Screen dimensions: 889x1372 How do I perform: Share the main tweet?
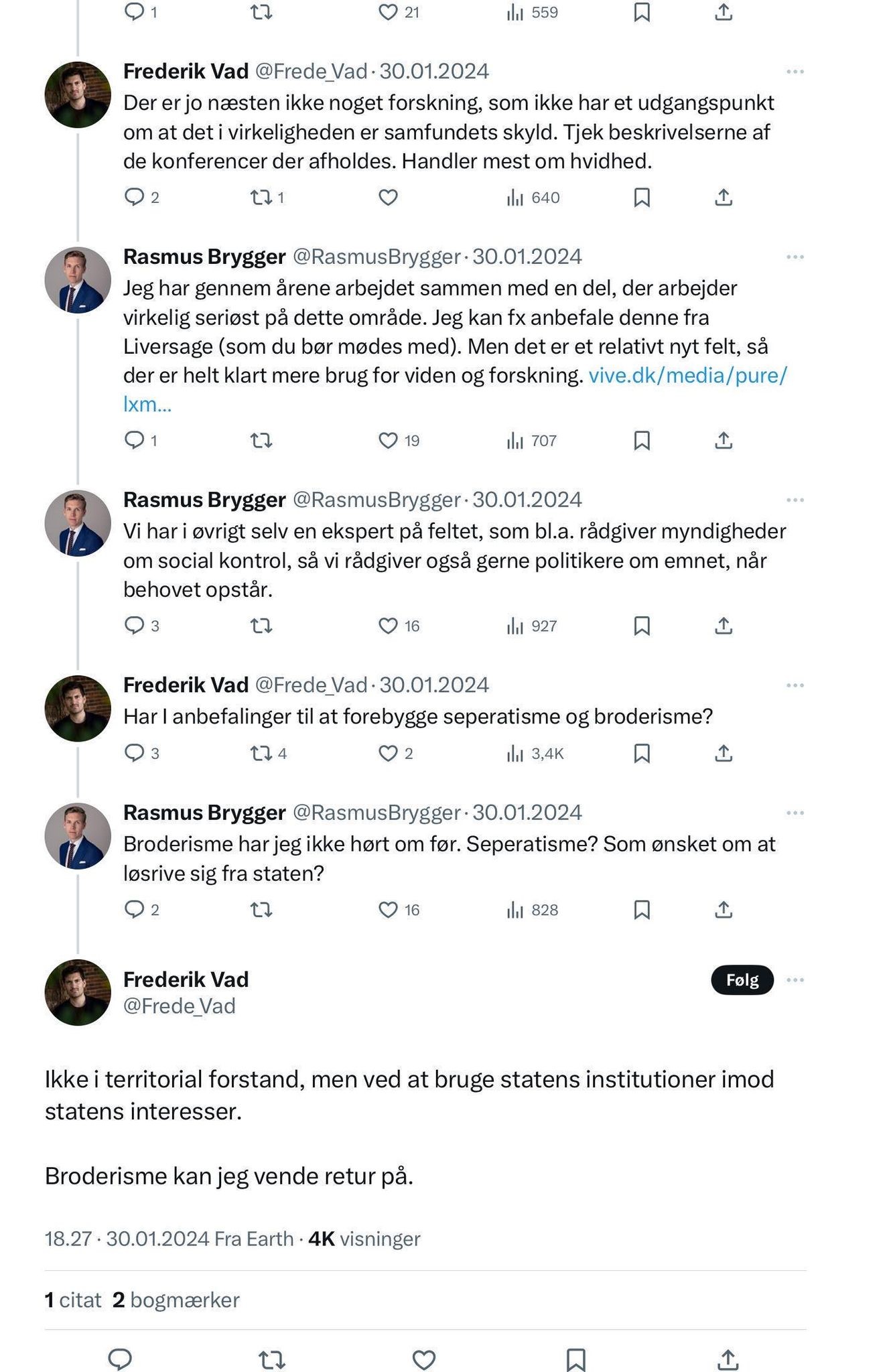(728, 1359)
